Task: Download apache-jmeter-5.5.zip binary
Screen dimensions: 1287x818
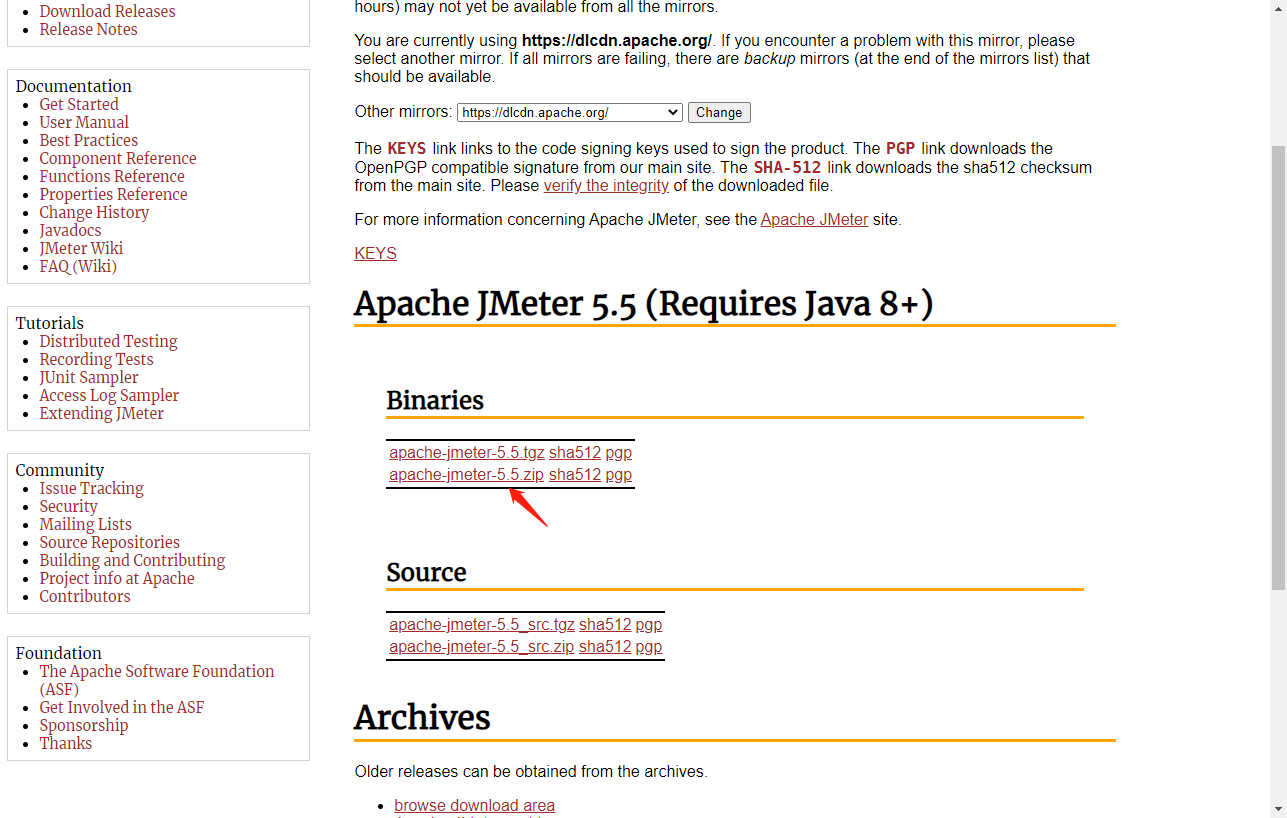Action: tap(466, 474)
